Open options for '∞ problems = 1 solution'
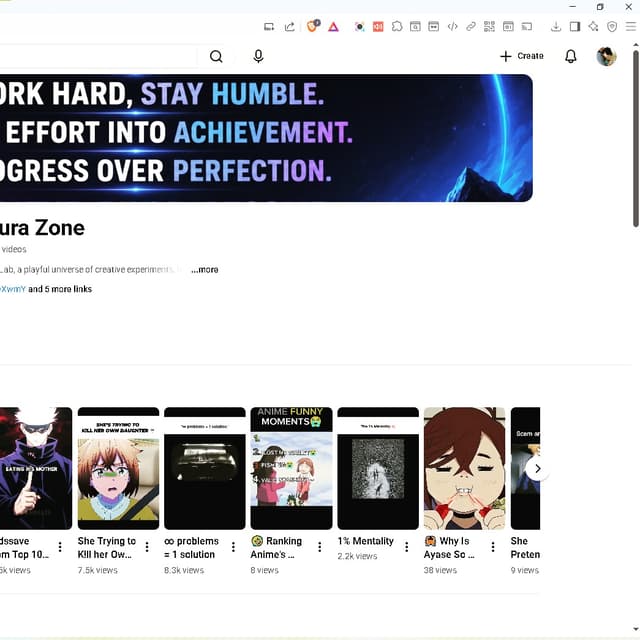The width and height of the screenshot is (640, 640). pyautogui.click(x=233, y=547)
